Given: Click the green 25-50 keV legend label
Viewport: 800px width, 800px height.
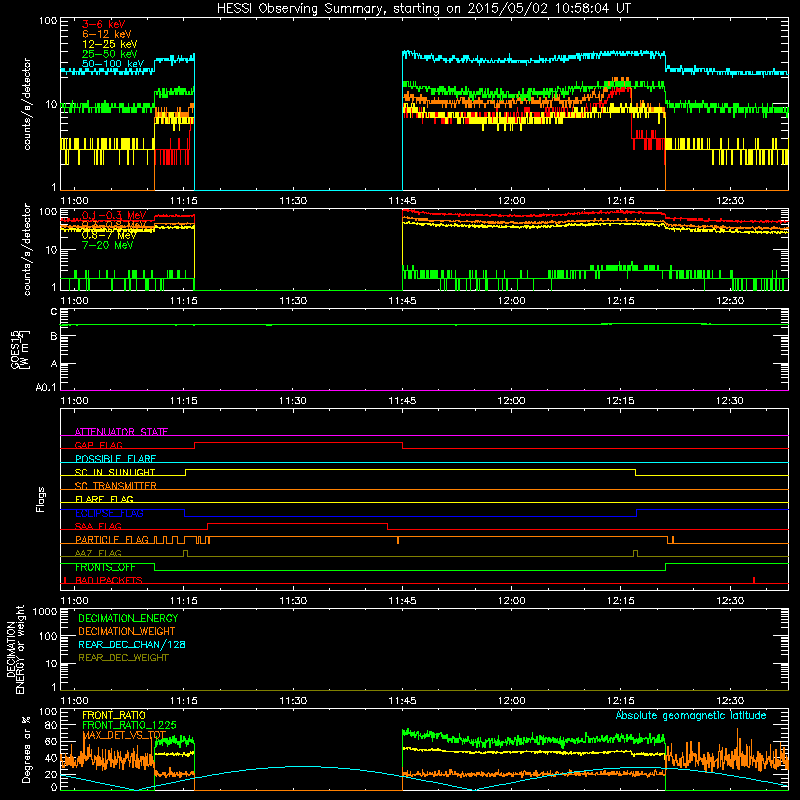Looking at the screenshot, I should pos(109,54).
